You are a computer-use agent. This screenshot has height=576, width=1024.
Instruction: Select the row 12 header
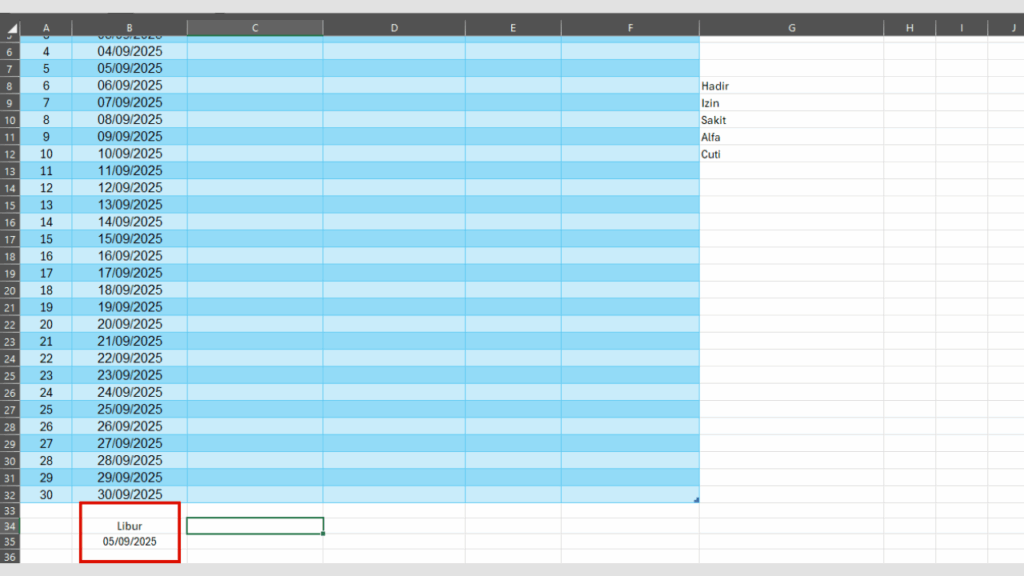point(10,154)
